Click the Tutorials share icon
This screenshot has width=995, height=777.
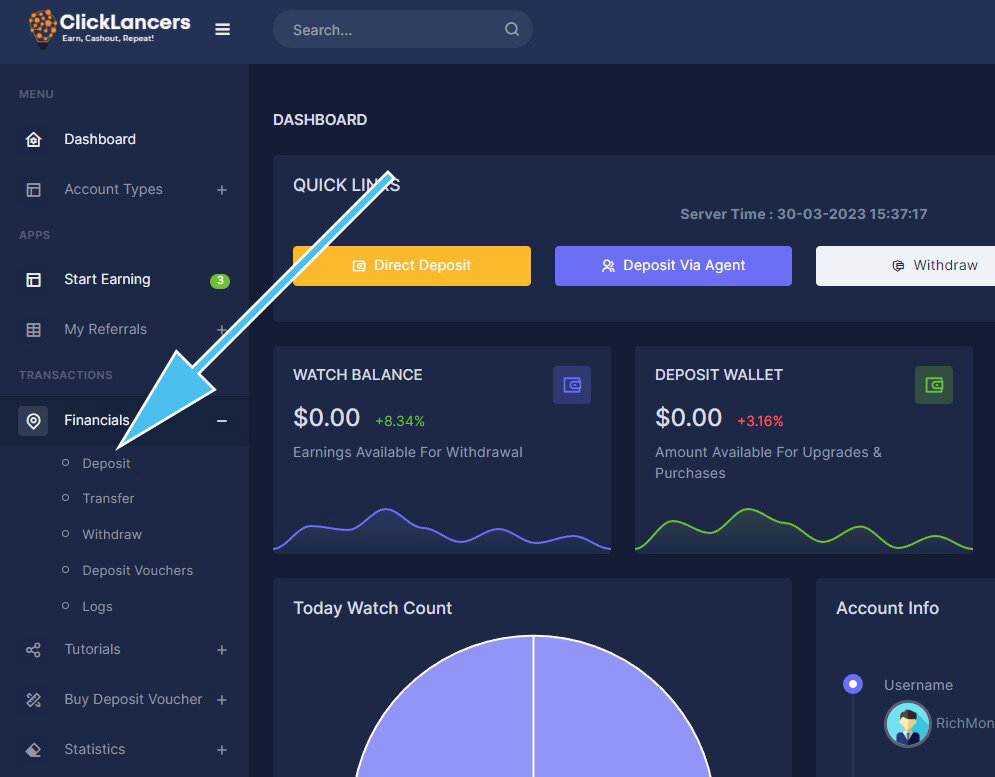click(x=34, y=649)
